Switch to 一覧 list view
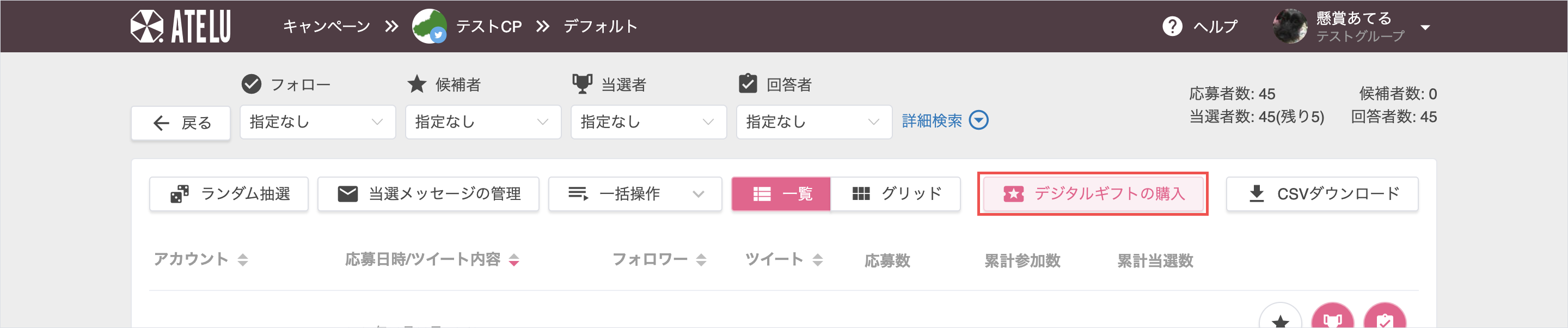The width and height of the screenshot is (1568, 328). pos(781,194)
